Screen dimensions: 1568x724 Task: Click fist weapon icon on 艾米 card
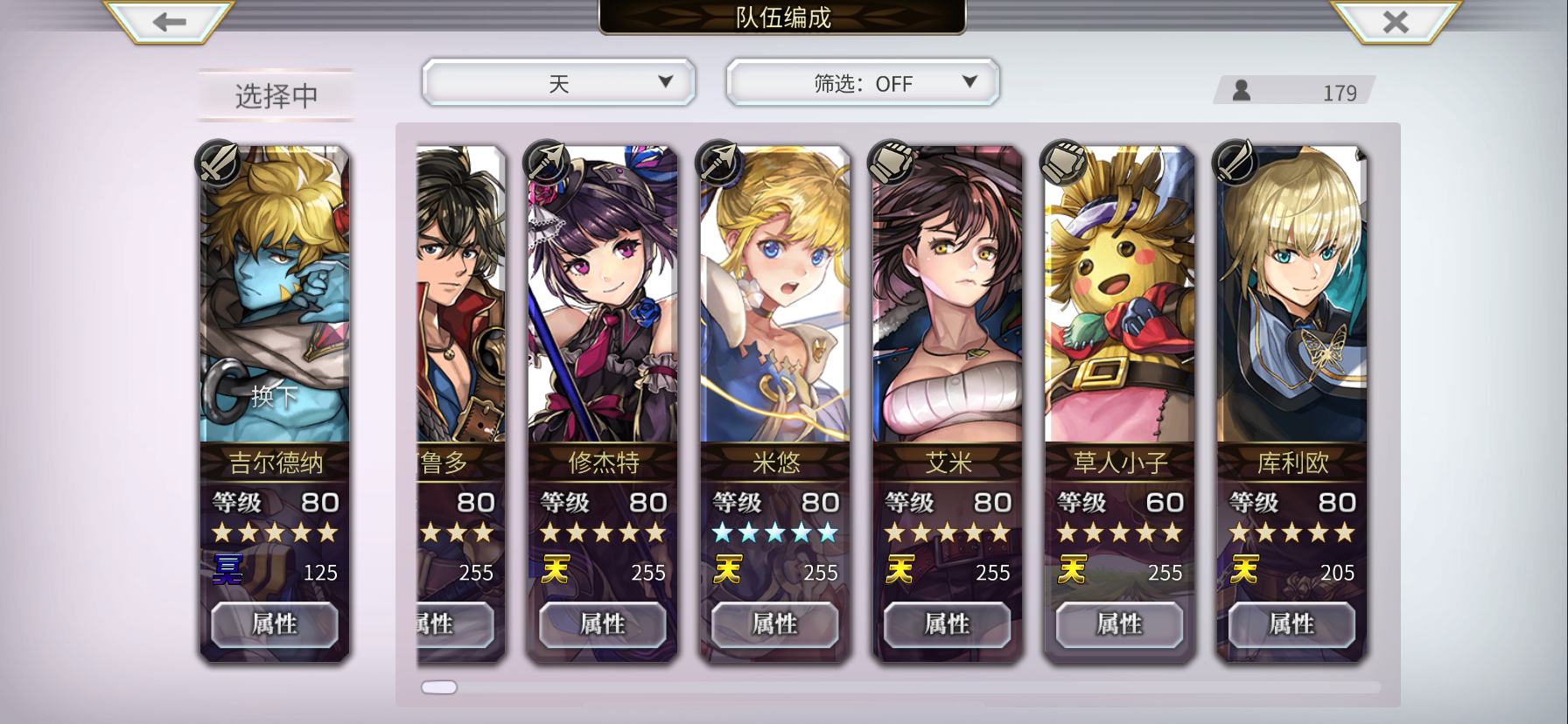tap(892, 163)
